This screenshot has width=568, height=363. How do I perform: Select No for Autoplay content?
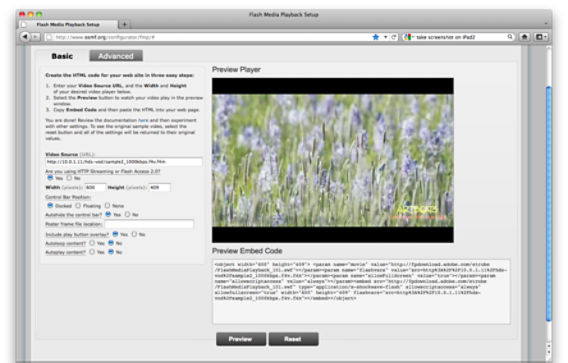(111, 251)
